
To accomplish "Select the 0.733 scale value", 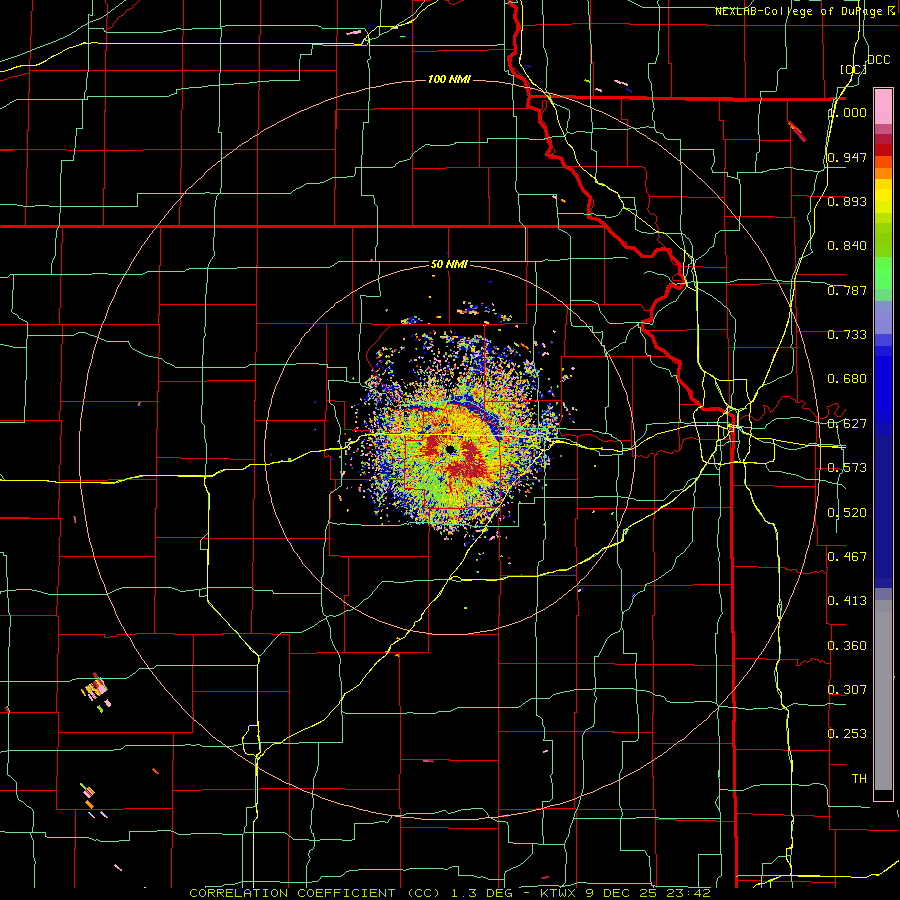I will pos(847,334).
